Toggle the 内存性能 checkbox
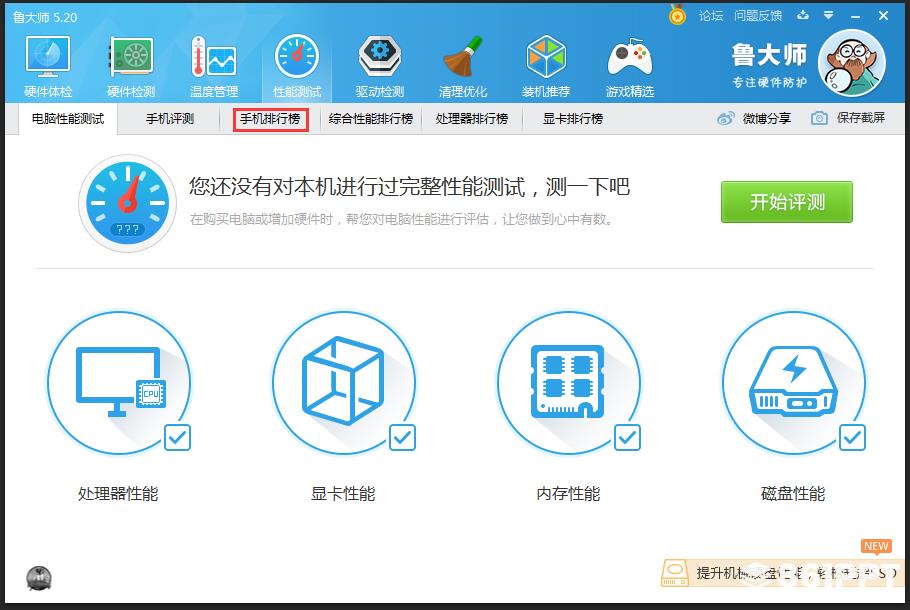This screenshot has height=610, width=910. tap(627, 437)
